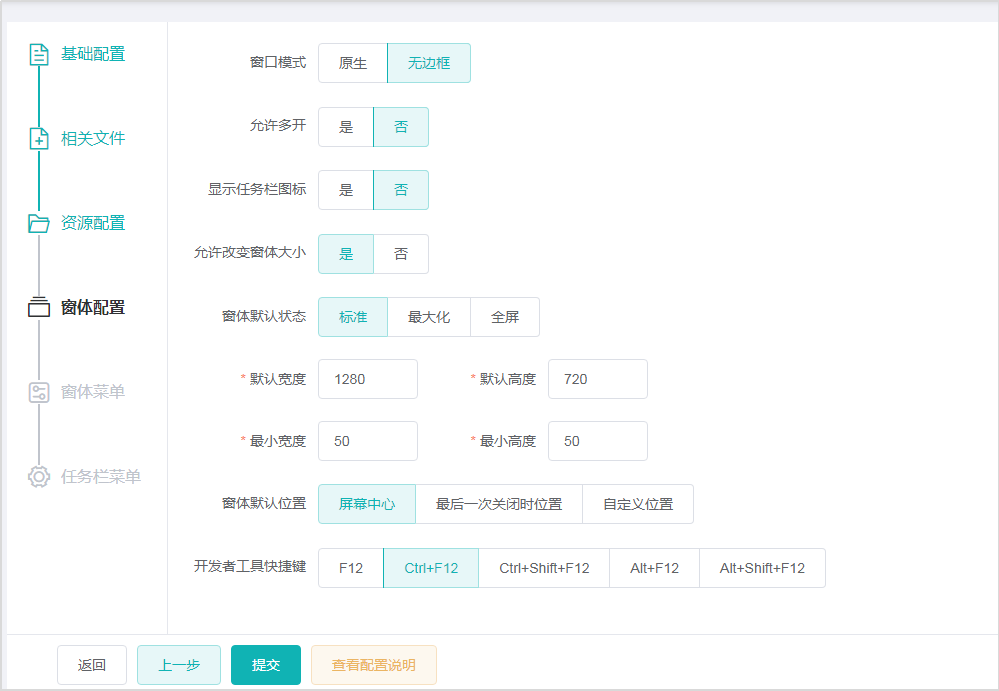The height and width of the screenshot is (691, 999).
Task: Go to 资源配置 step label
Action: click(x=93, y=223)
